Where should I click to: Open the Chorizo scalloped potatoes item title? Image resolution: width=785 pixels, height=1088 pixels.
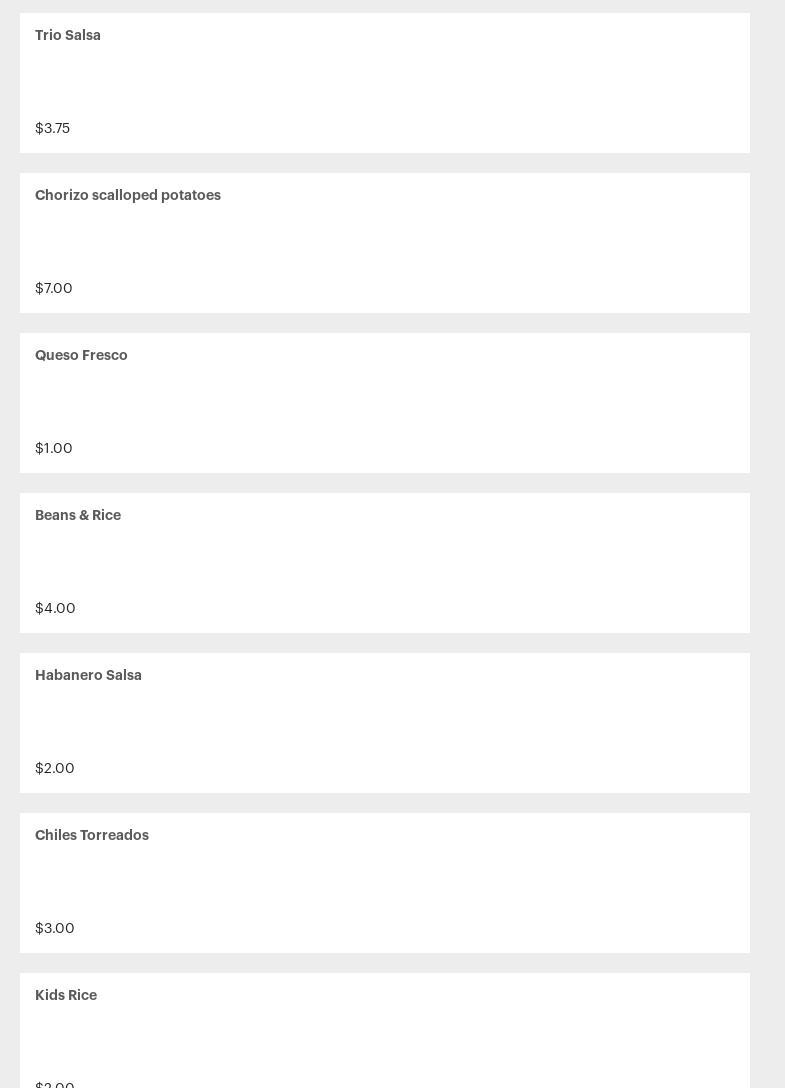click(128, 195)
